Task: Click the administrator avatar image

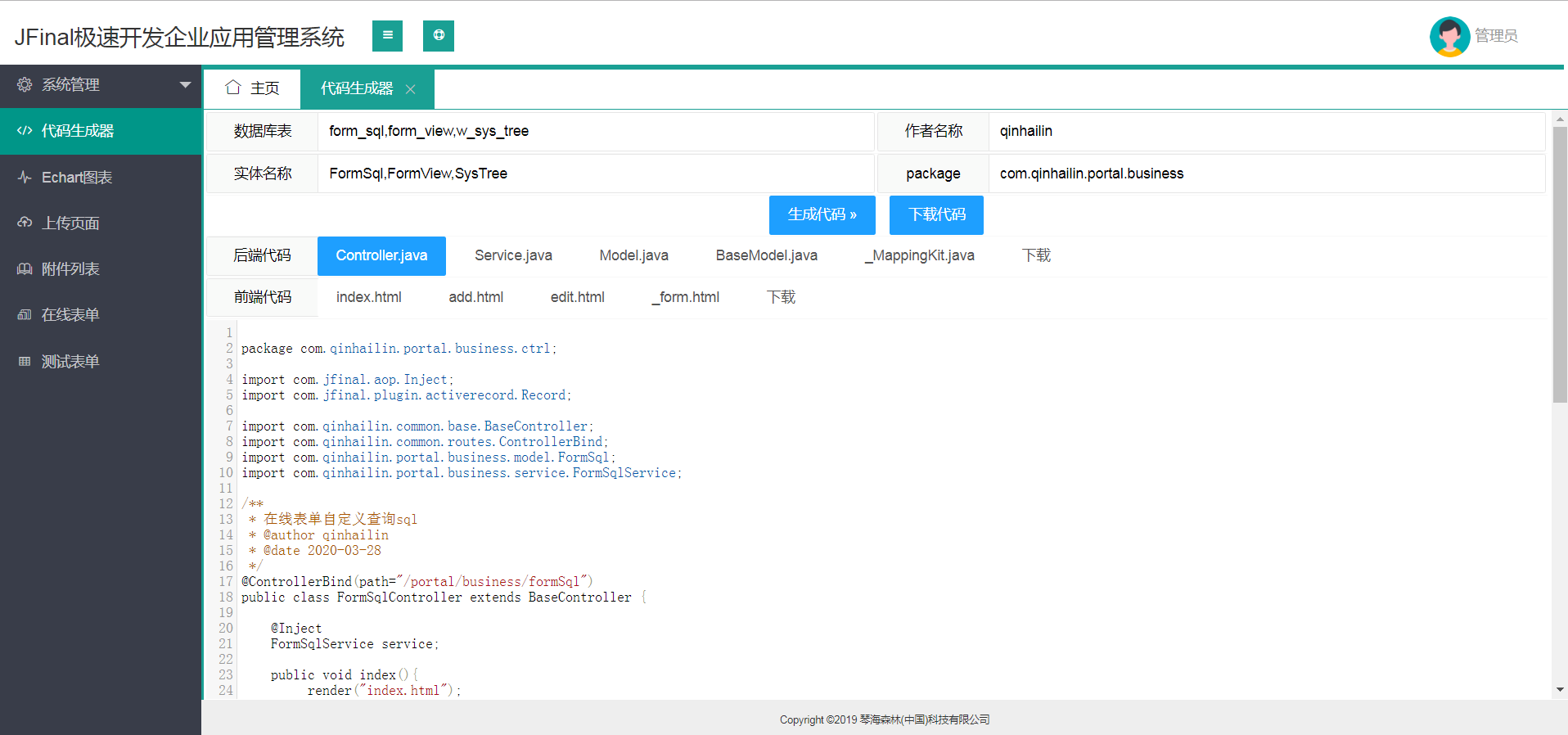Action: pos(1449,36)
